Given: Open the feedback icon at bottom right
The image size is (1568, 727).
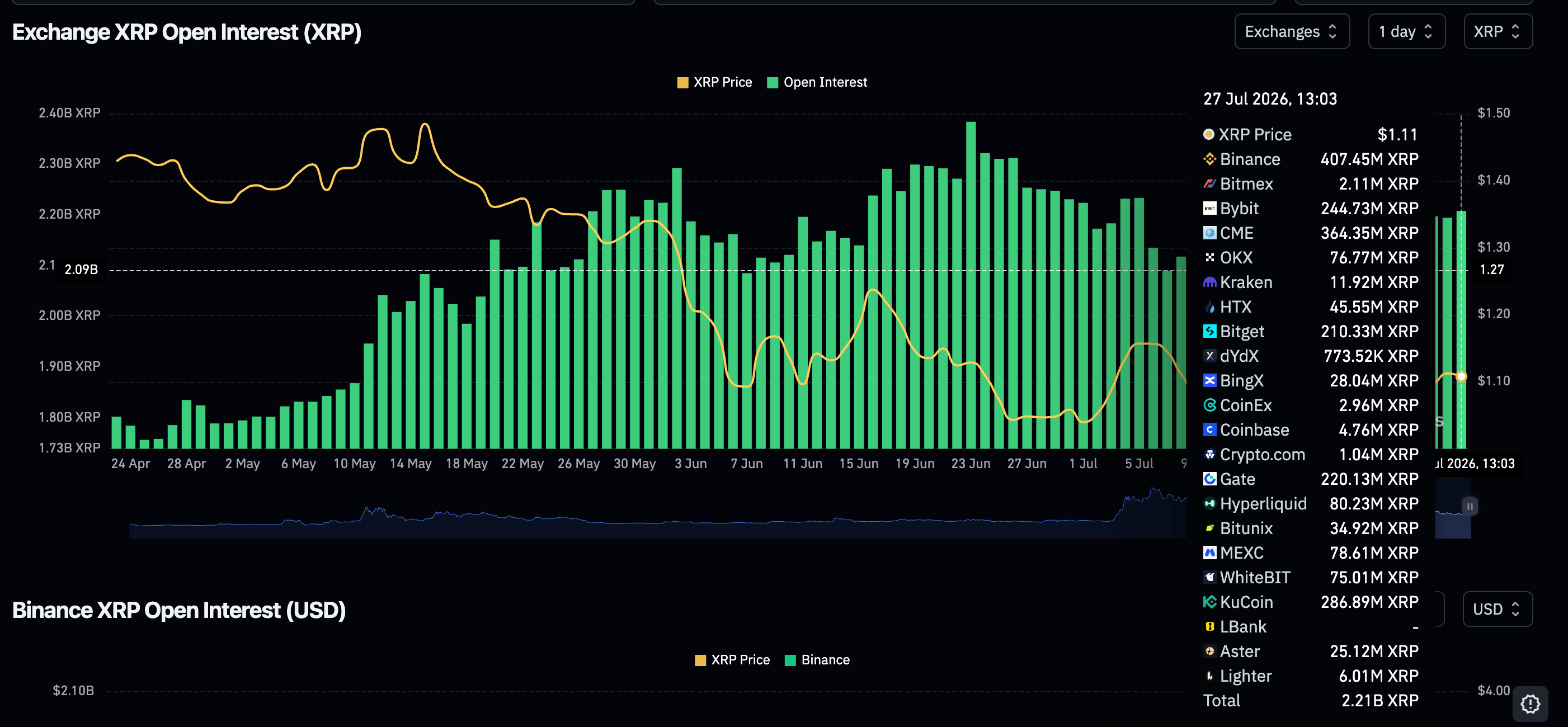Looking at the screenshot, I should (1529, 704).
